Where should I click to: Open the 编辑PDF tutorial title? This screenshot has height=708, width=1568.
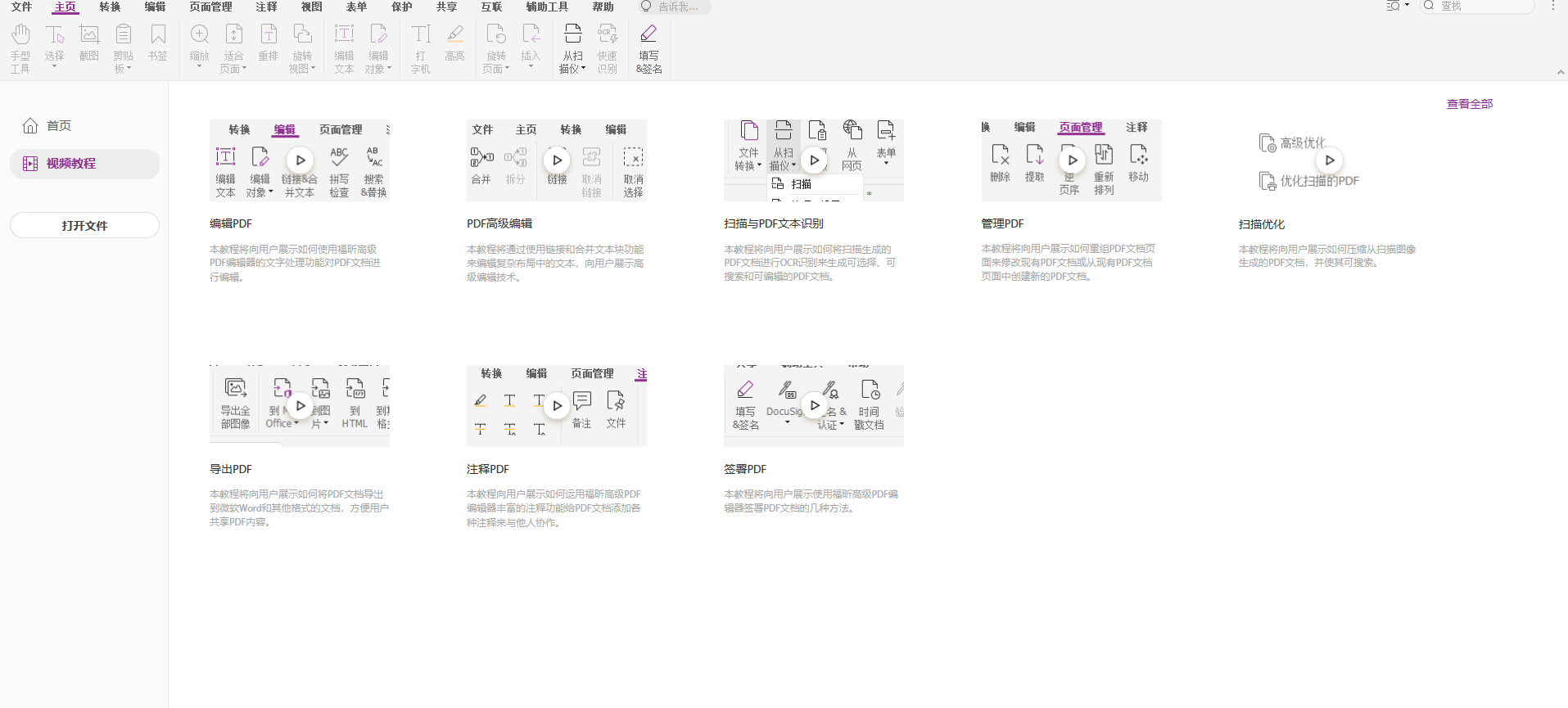pos(231,223)
